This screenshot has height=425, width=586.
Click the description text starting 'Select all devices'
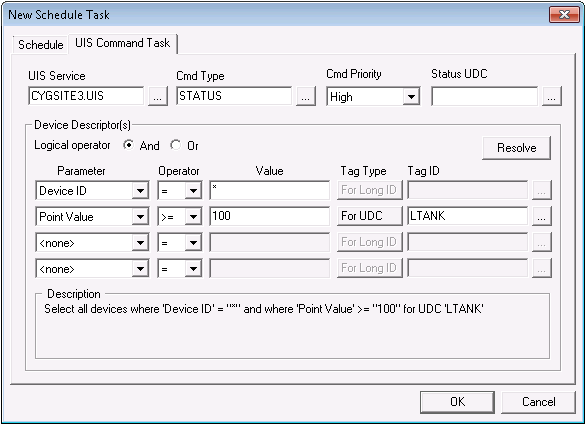[264, 309]
